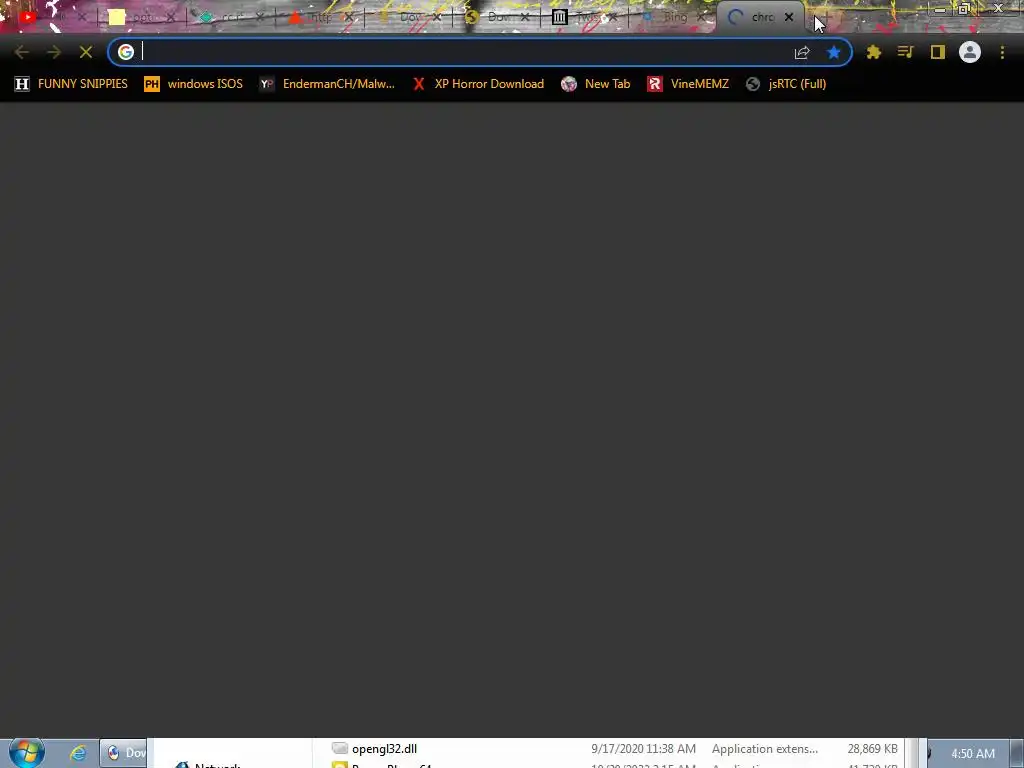Click the stop loading X button

86,52
